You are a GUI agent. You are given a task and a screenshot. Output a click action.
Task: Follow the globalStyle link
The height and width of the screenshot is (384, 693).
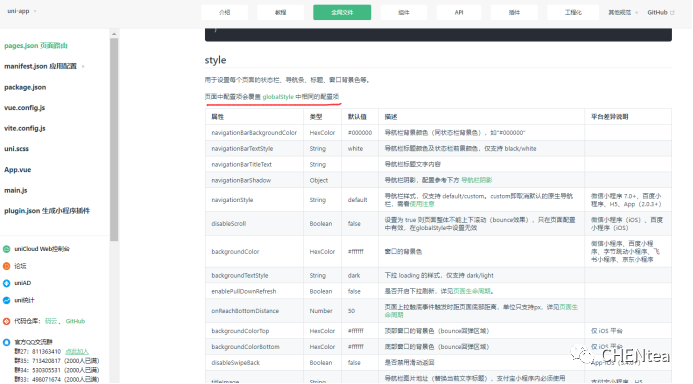coord(278,97)
